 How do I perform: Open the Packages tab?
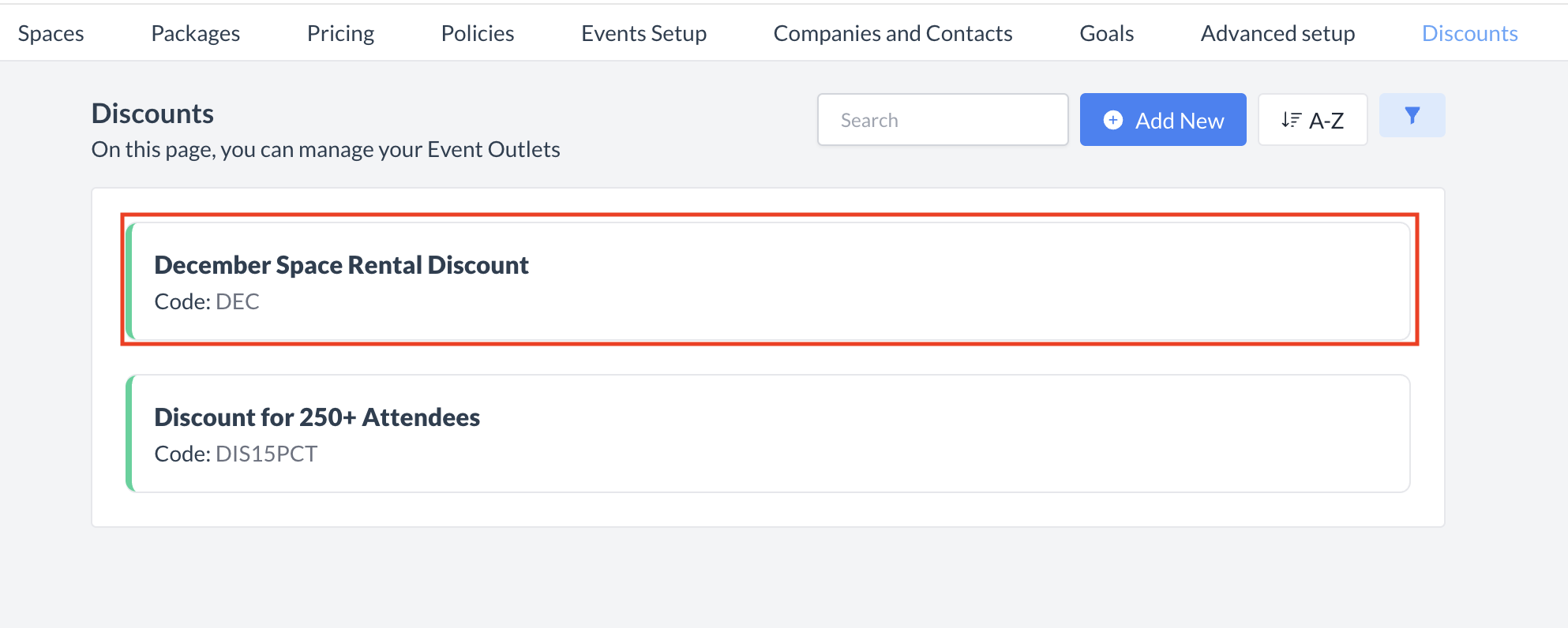coord(195,33)
